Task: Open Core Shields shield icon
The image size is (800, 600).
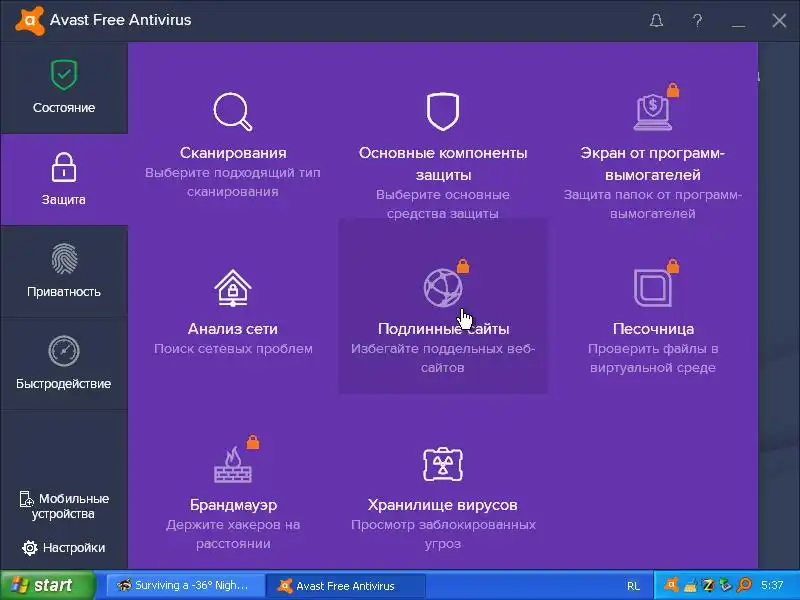Action: (x=442, y=111)
